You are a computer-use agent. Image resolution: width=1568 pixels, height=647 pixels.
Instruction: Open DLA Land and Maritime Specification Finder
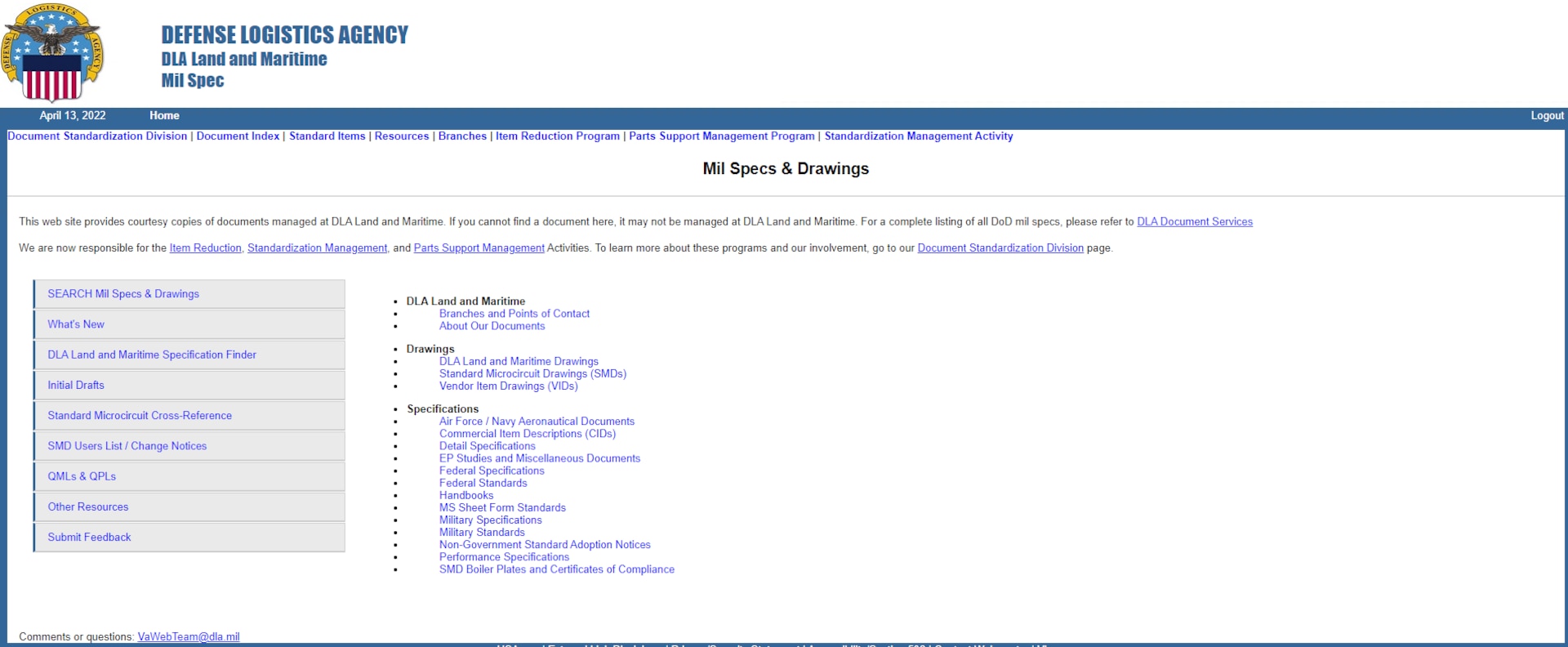[x=189, y=355]
